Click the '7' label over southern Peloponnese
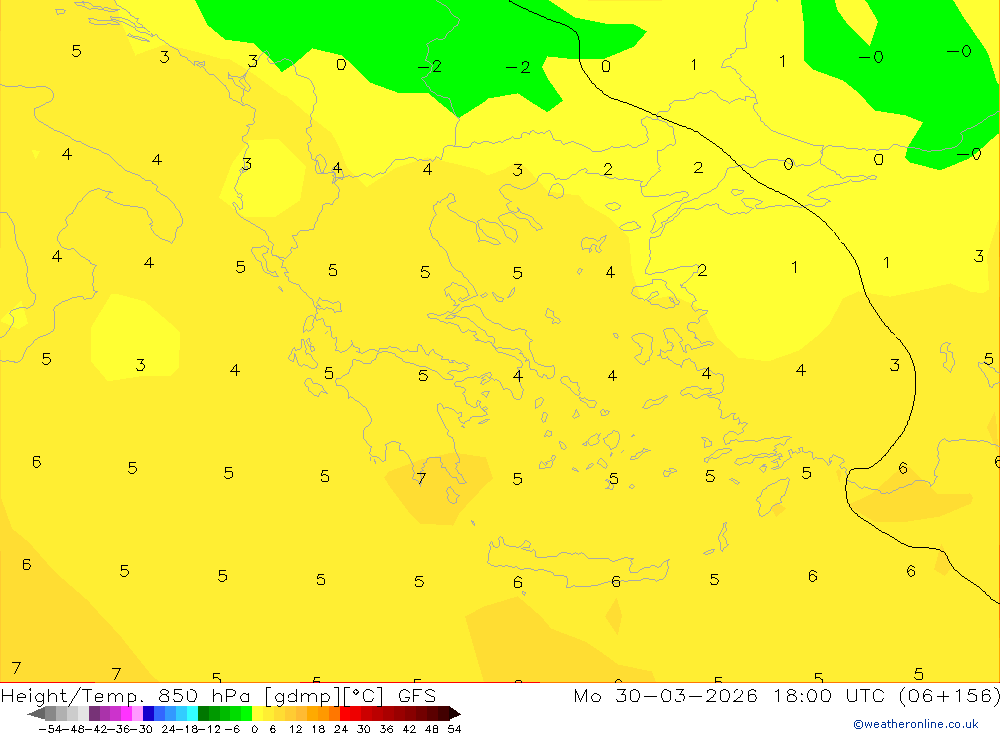This screenshot has width=1000, height=733. [x=421, y=478]
